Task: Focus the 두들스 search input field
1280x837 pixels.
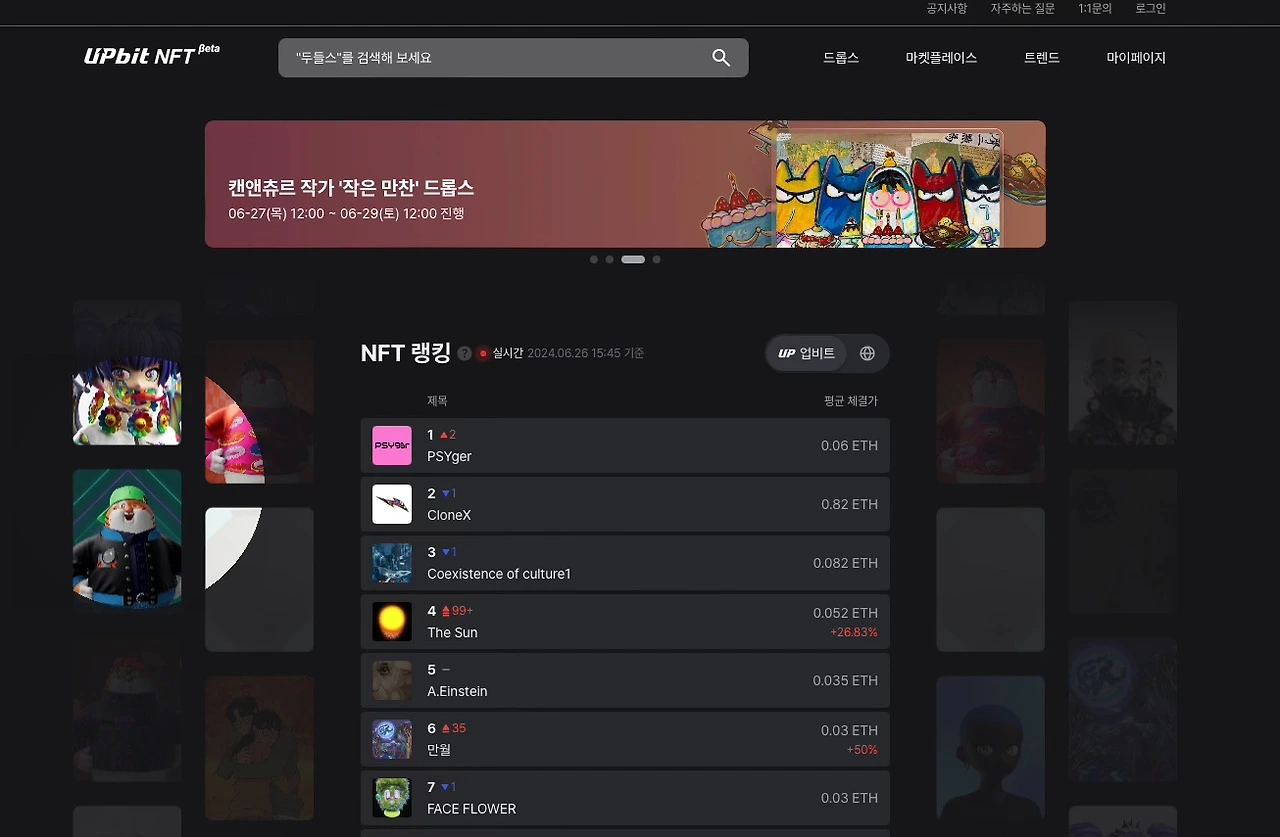Action: coord(495,58)
